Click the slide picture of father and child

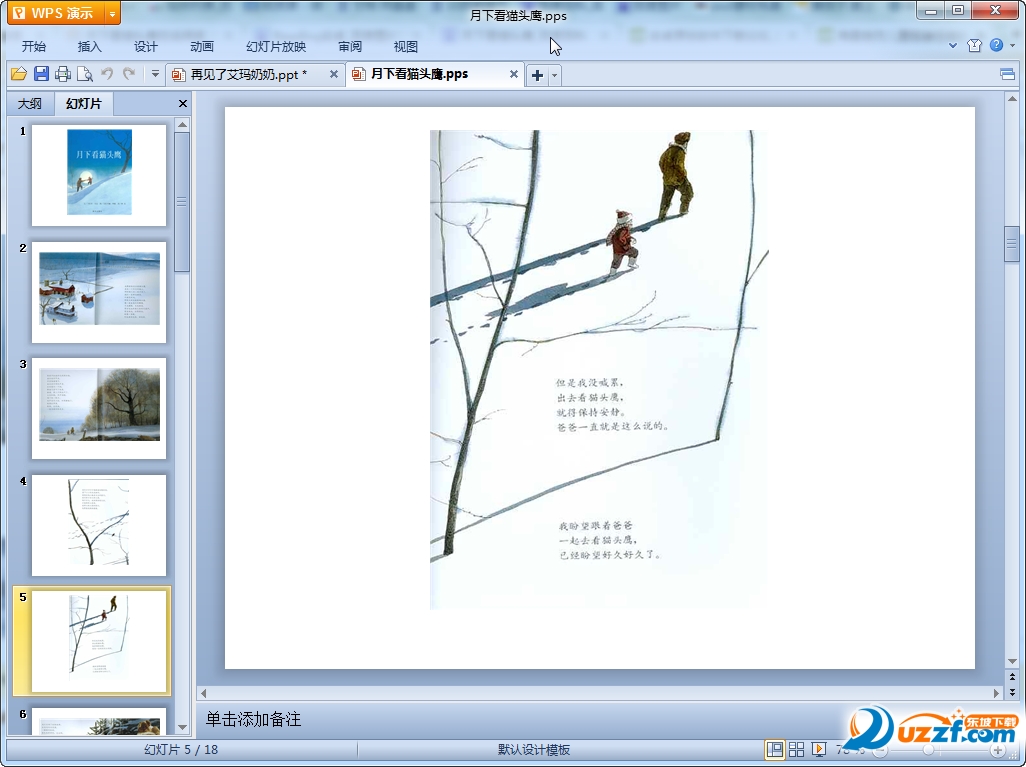[599, 370]
